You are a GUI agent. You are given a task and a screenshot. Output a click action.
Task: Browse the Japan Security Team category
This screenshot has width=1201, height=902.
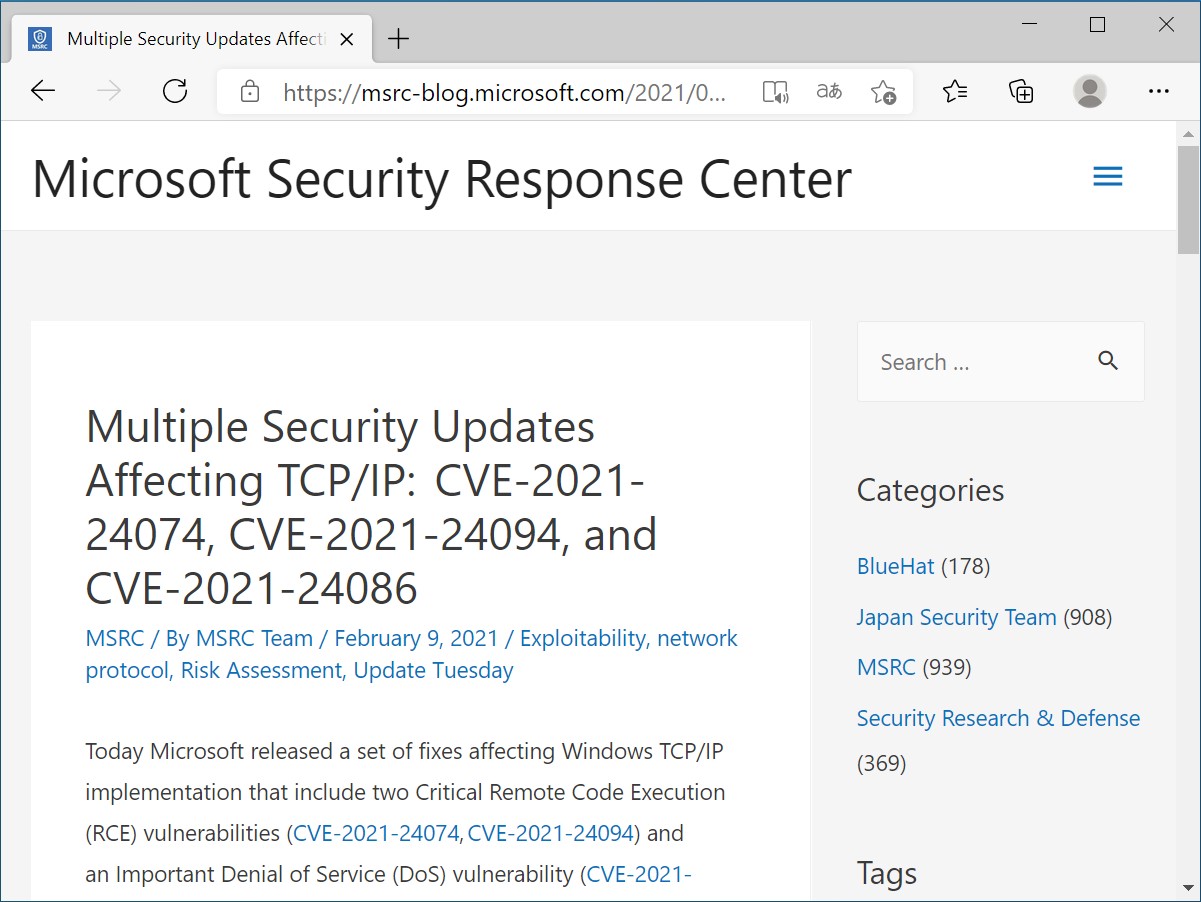tap(956, 617)
